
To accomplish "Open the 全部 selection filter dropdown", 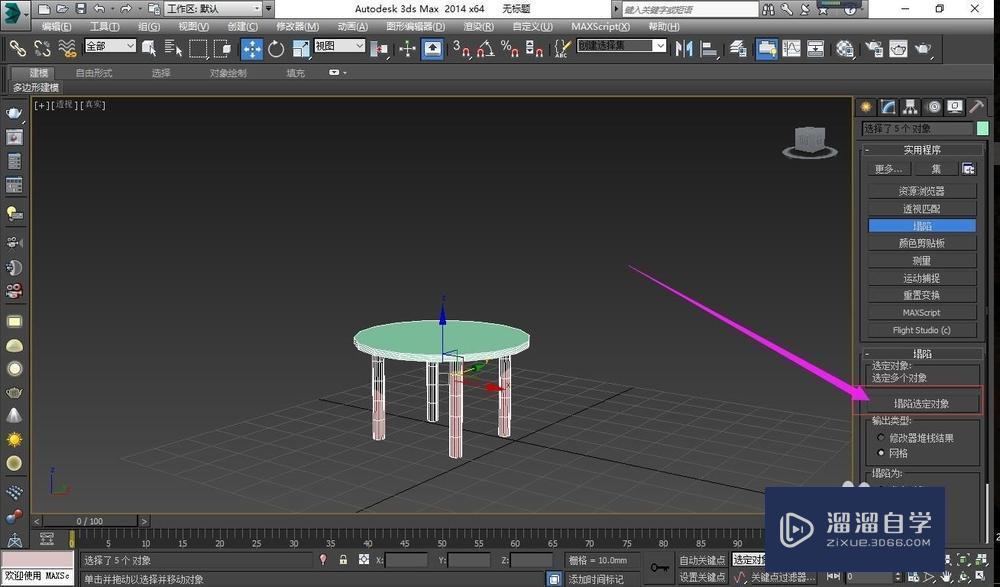I will click(110, 45).
